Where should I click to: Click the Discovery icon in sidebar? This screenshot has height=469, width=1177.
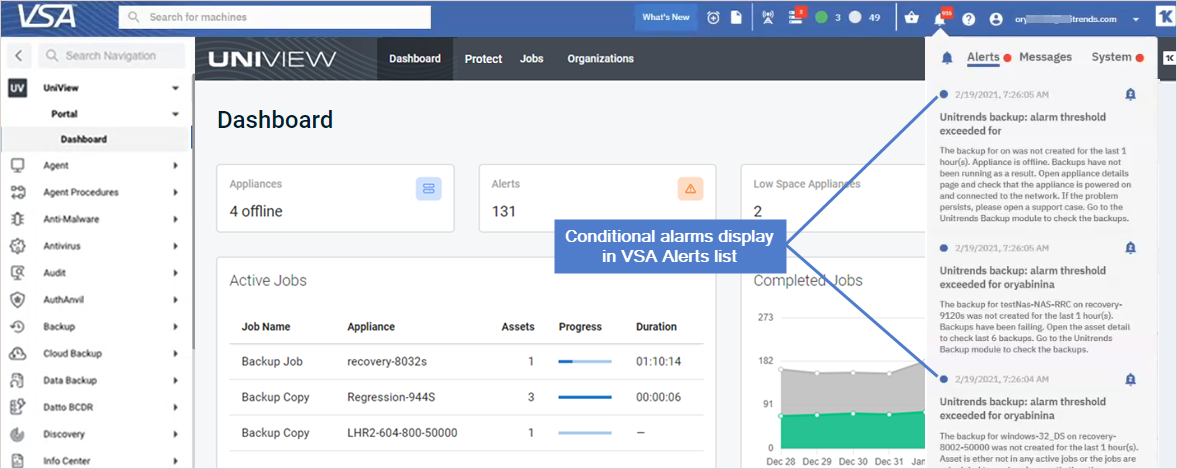(18, 434)
